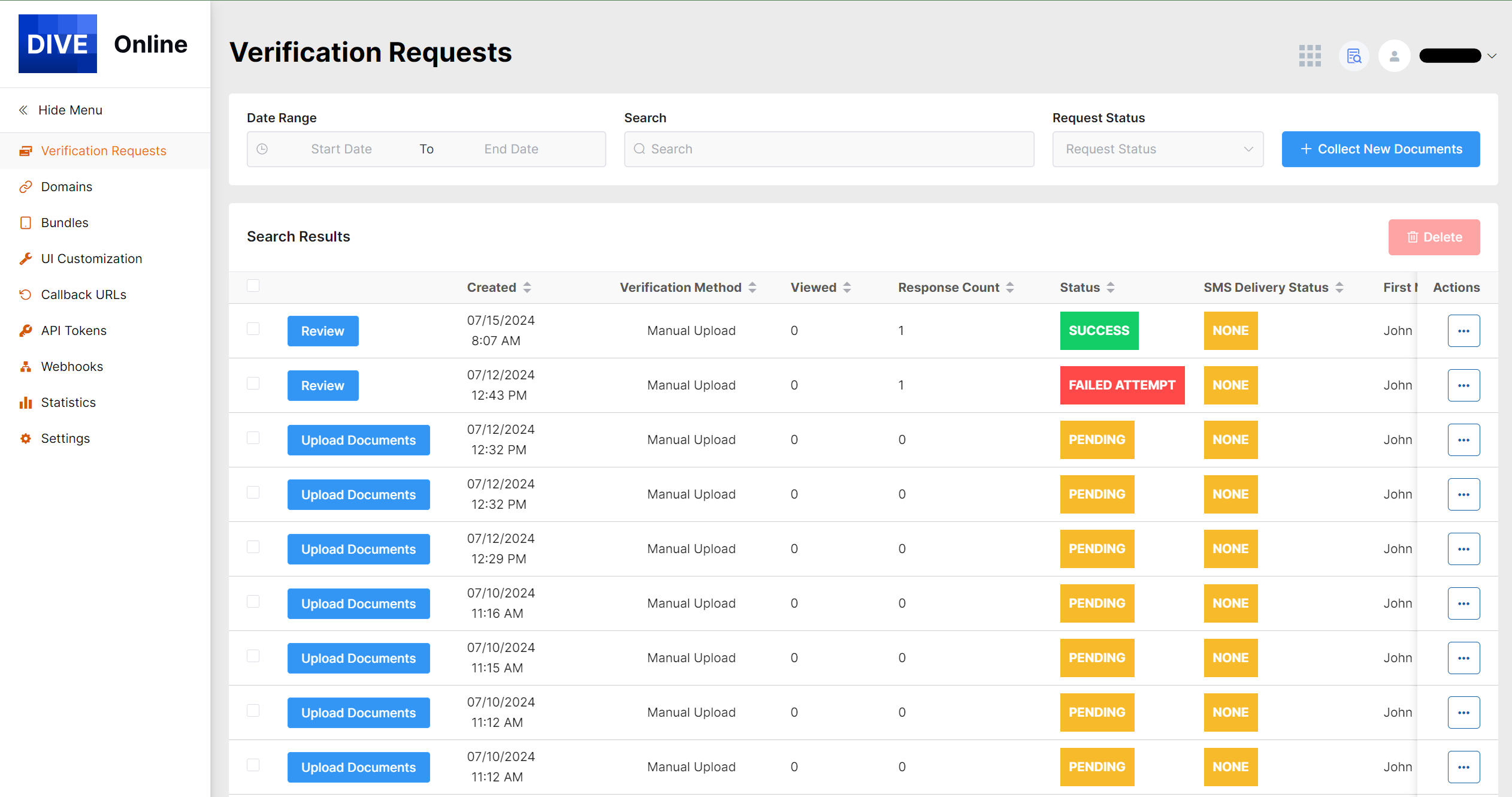Click the user avatar icon
Viewport: 1512px width, 797px height.
tap(1394, 56)
